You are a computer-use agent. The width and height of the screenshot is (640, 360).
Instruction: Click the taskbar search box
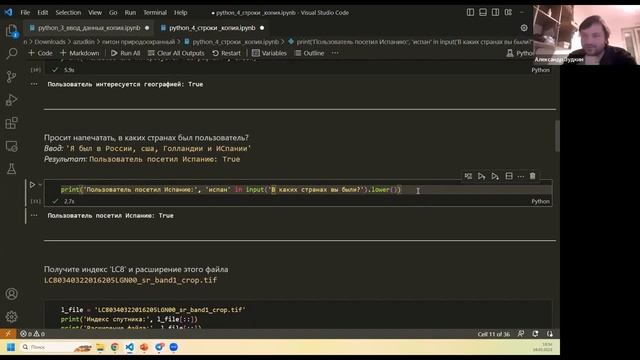tap(56, 347)
